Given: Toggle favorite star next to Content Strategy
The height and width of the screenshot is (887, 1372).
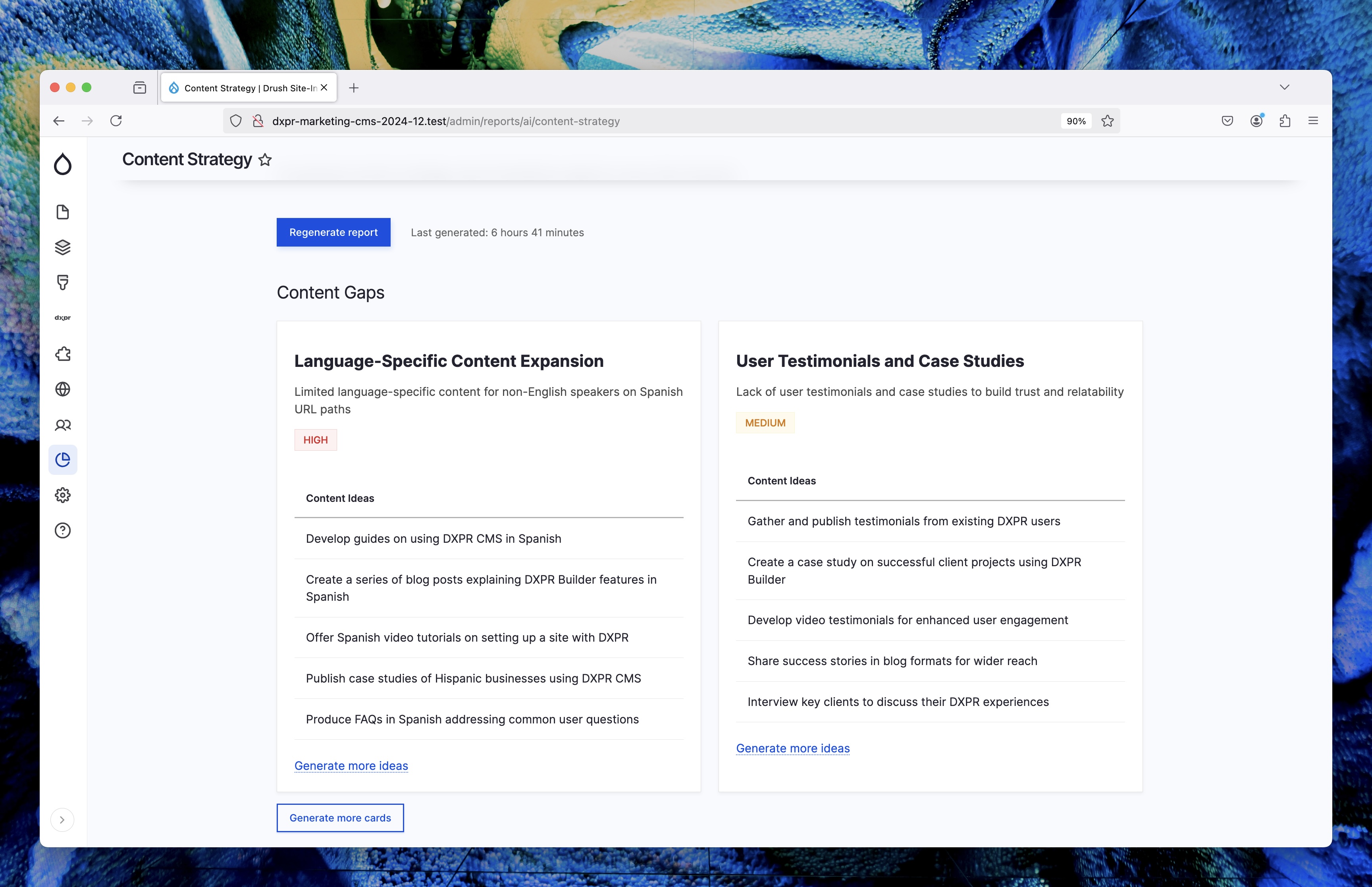Looking at the screenshot, I should point(265,160).
